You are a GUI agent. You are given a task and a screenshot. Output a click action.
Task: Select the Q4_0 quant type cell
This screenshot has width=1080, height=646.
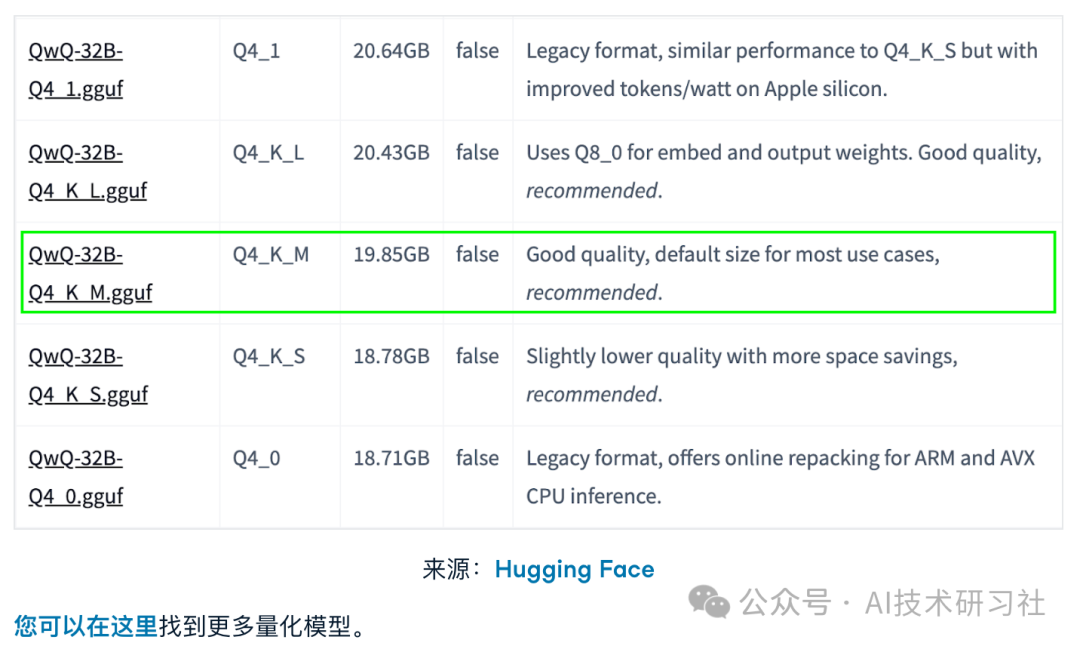[x=257, y=459]
